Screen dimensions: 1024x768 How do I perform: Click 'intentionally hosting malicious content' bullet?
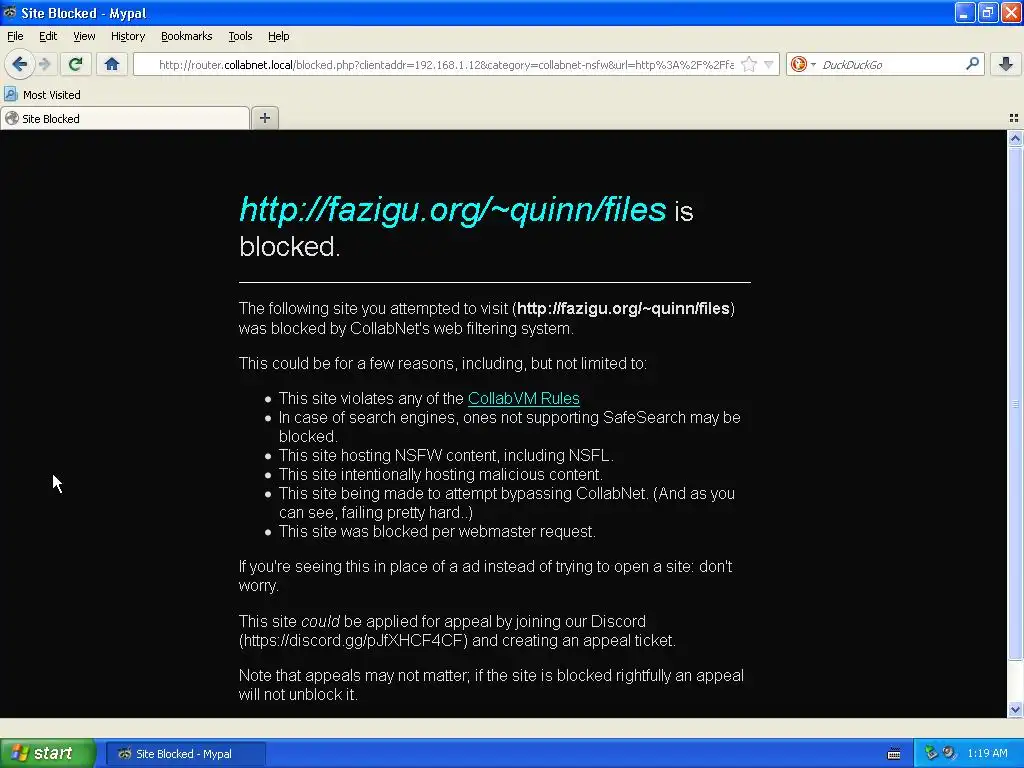[x=441, y=474]
